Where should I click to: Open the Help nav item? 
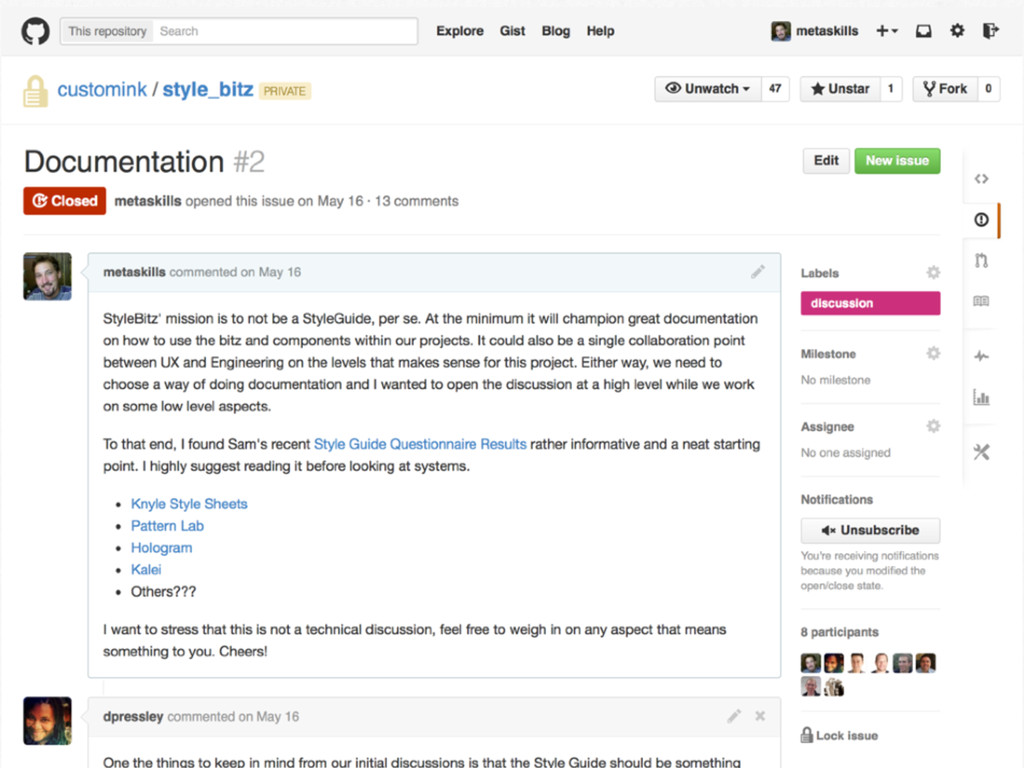click(x=600, y=31)
